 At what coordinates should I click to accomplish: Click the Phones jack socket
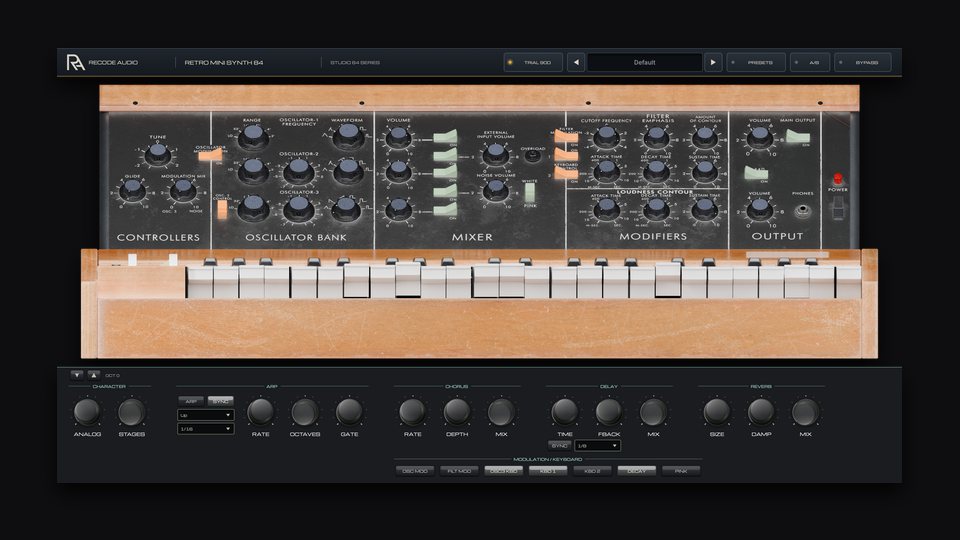click(x=803, y=211)
